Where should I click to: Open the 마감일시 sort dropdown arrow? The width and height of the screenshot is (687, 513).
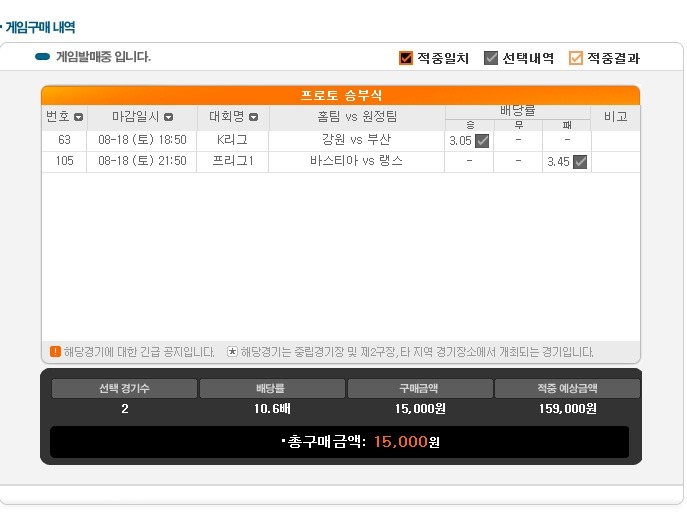coord(168,117)
